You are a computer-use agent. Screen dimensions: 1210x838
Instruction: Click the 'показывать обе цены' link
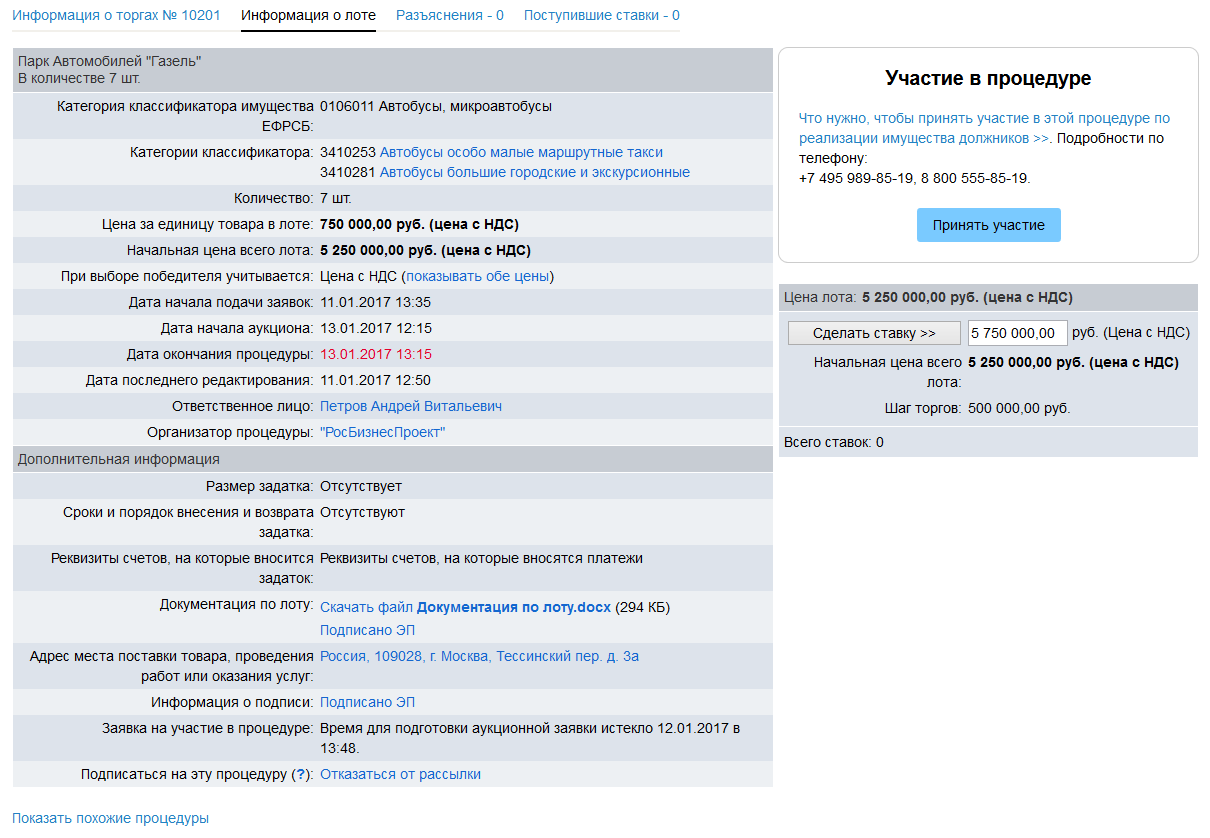[x=478, y=276]
